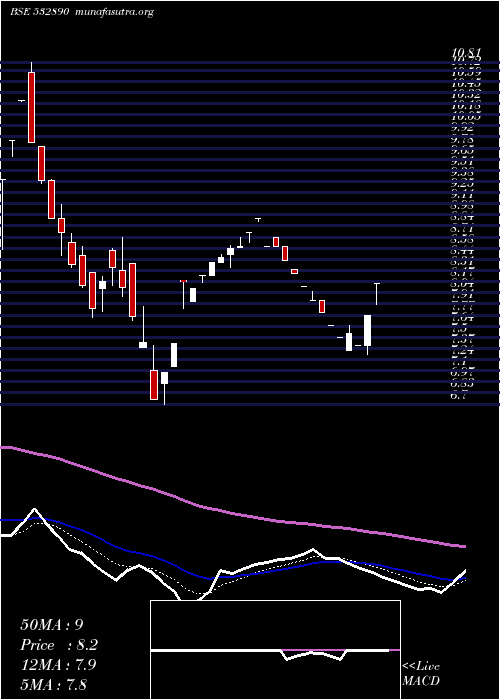Click the 5MA : 7.8 value
This screenshot has height=700, width=500.
click(x=54, y=684)
